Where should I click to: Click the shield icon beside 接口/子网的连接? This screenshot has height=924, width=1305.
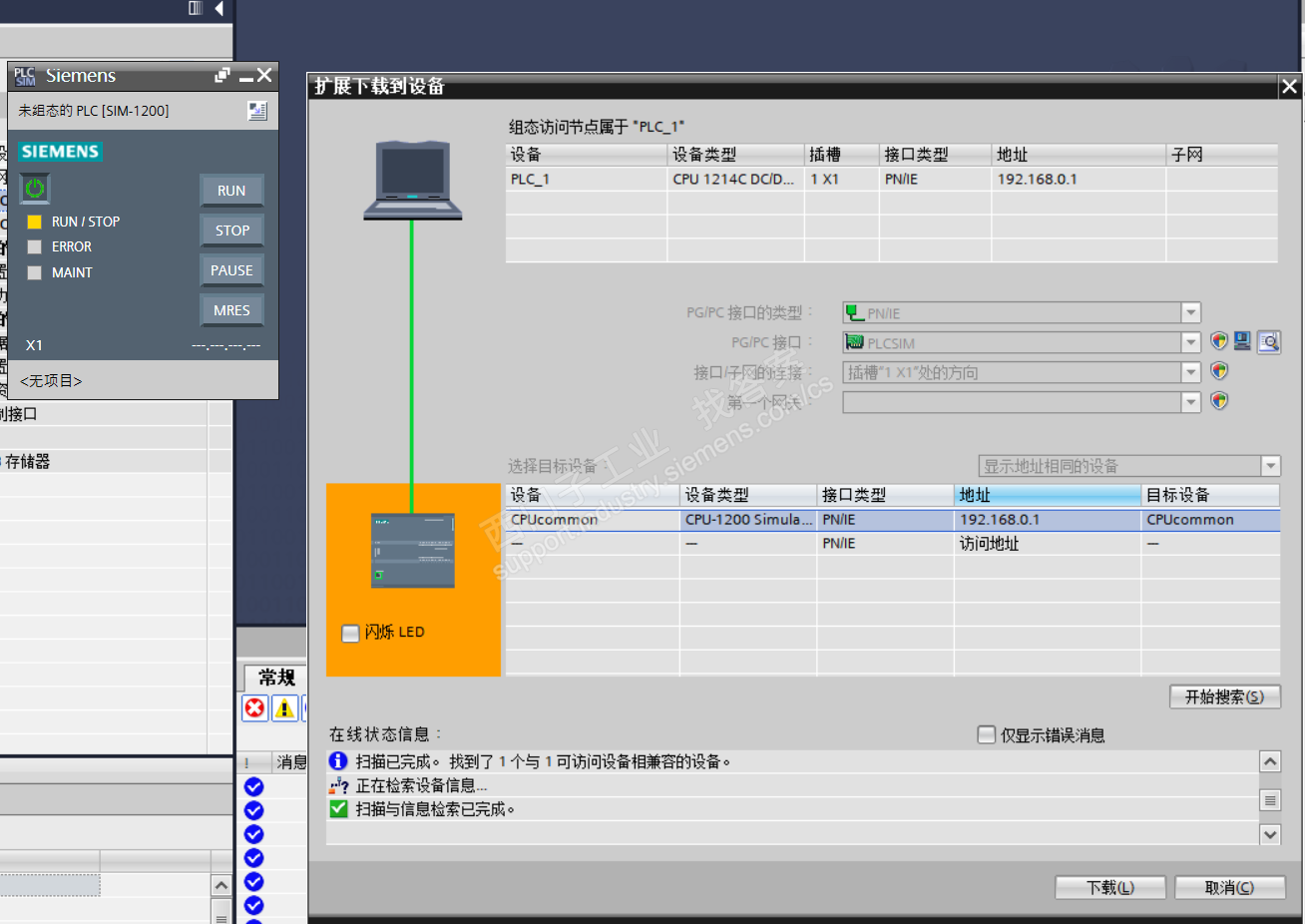click(1219, 371)
